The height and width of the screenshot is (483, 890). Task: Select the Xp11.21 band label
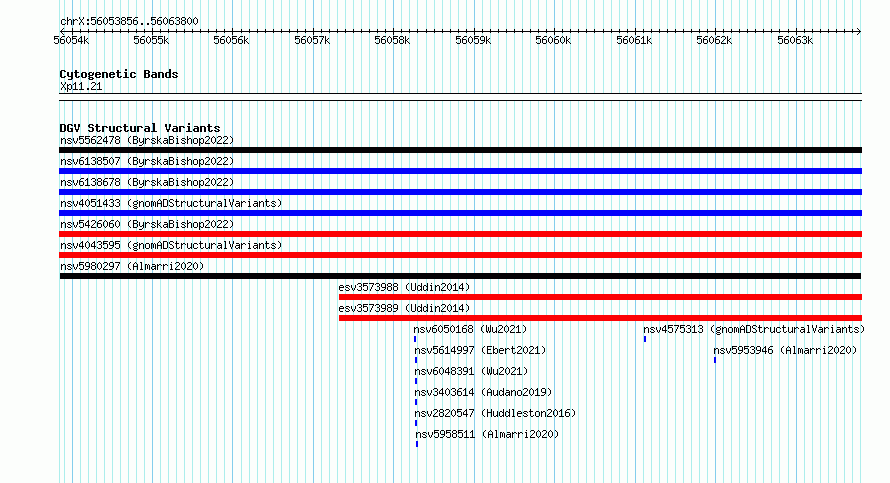point(81,87)
